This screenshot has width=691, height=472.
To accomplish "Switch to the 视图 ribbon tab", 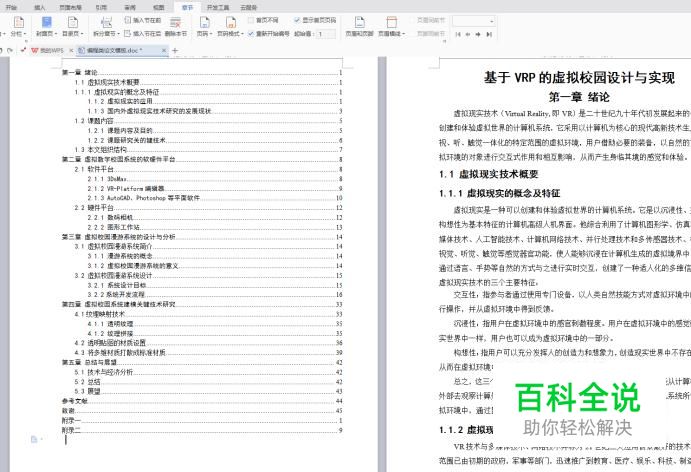I will point(159,7).
